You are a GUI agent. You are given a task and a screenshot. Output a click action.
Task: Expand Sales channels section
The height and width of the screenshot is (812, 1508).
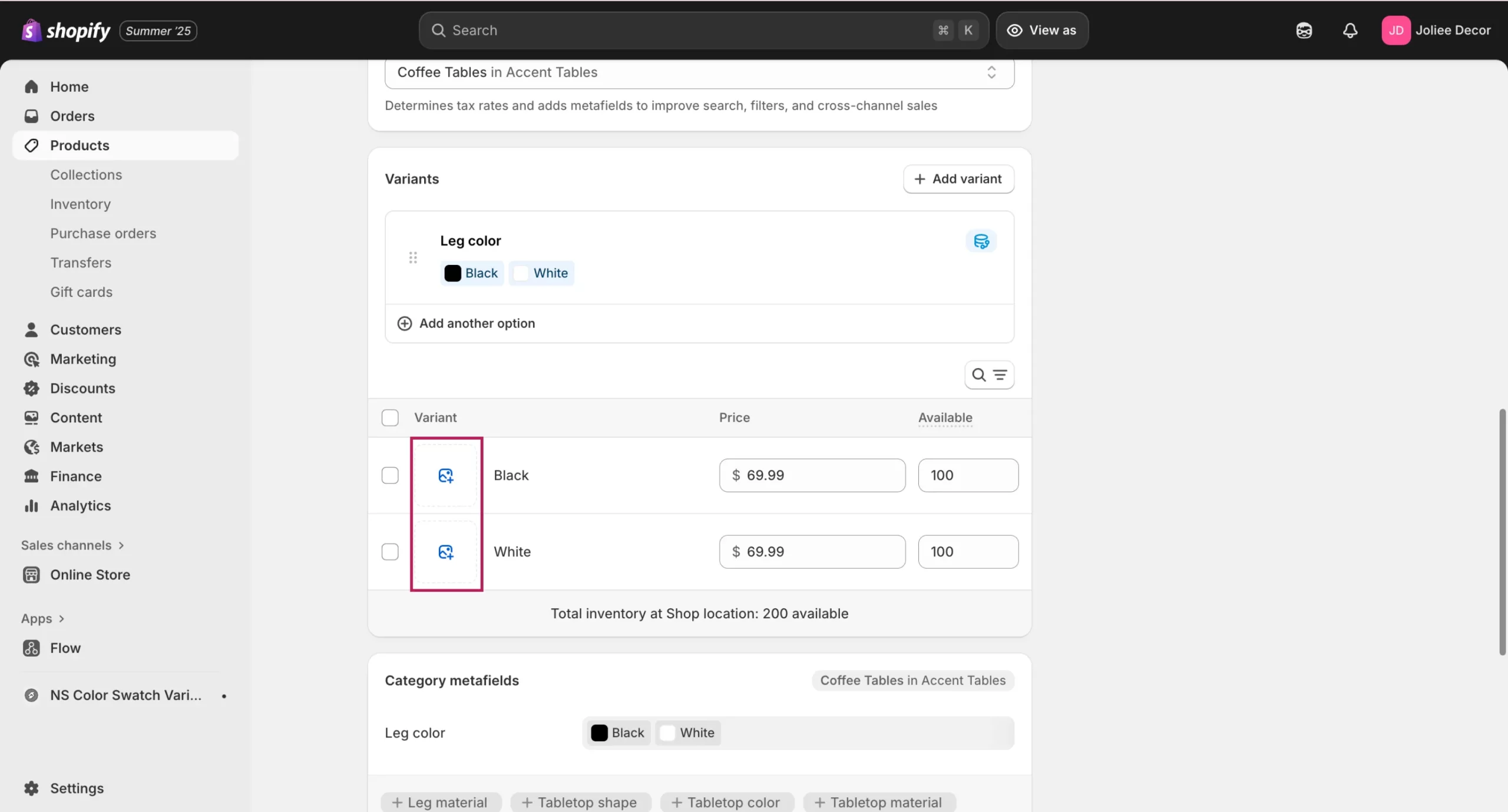[x=73, y=545]
